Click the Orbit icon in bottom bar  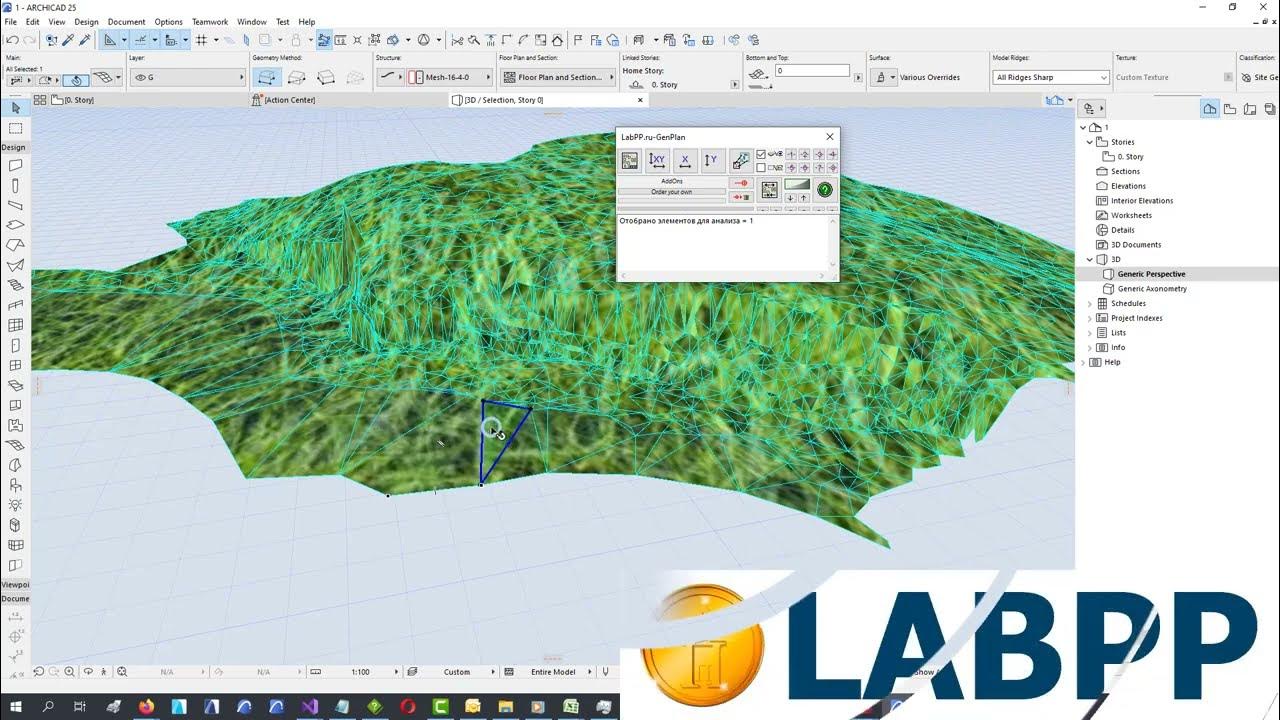point(88,672)
